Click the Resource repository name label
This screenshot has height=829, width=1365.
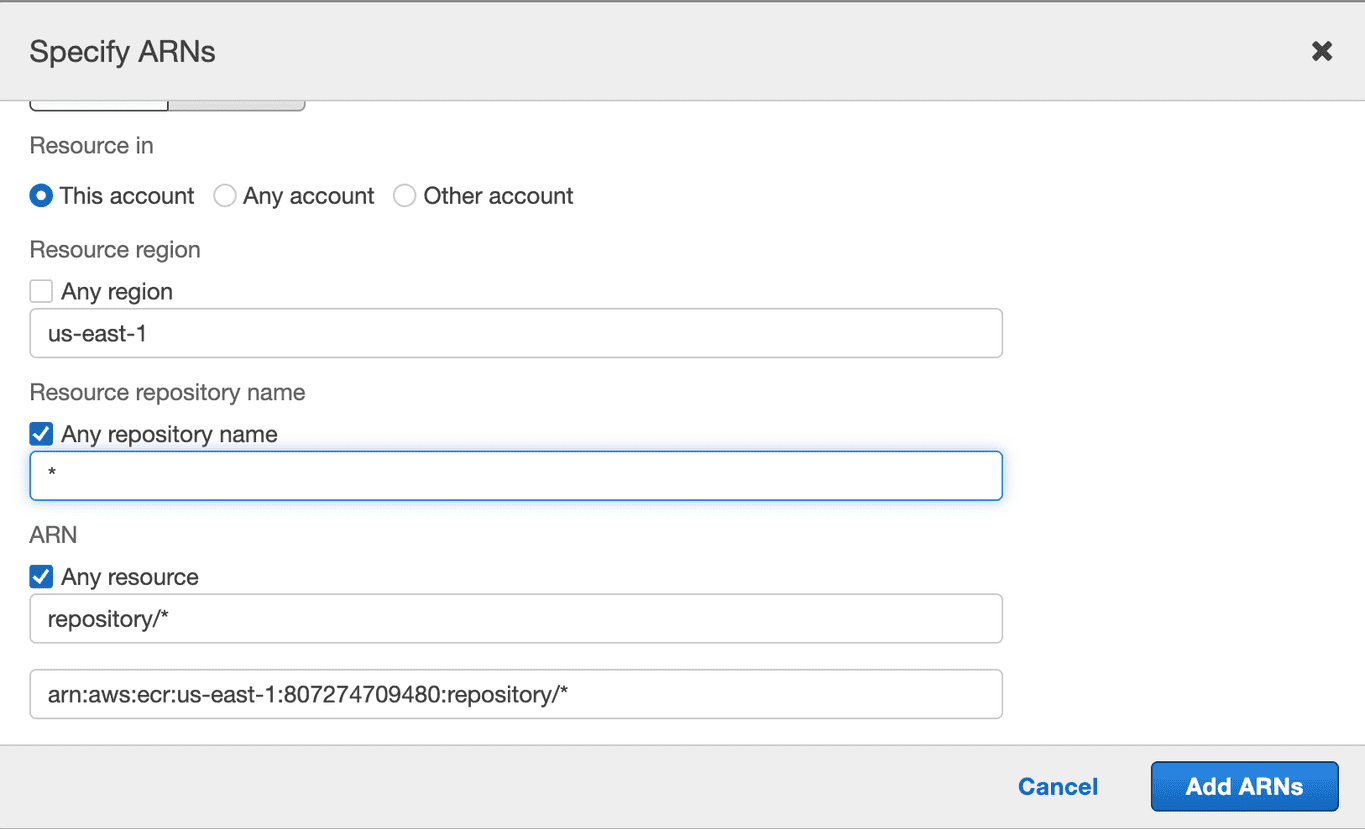[x=166, y=392]
